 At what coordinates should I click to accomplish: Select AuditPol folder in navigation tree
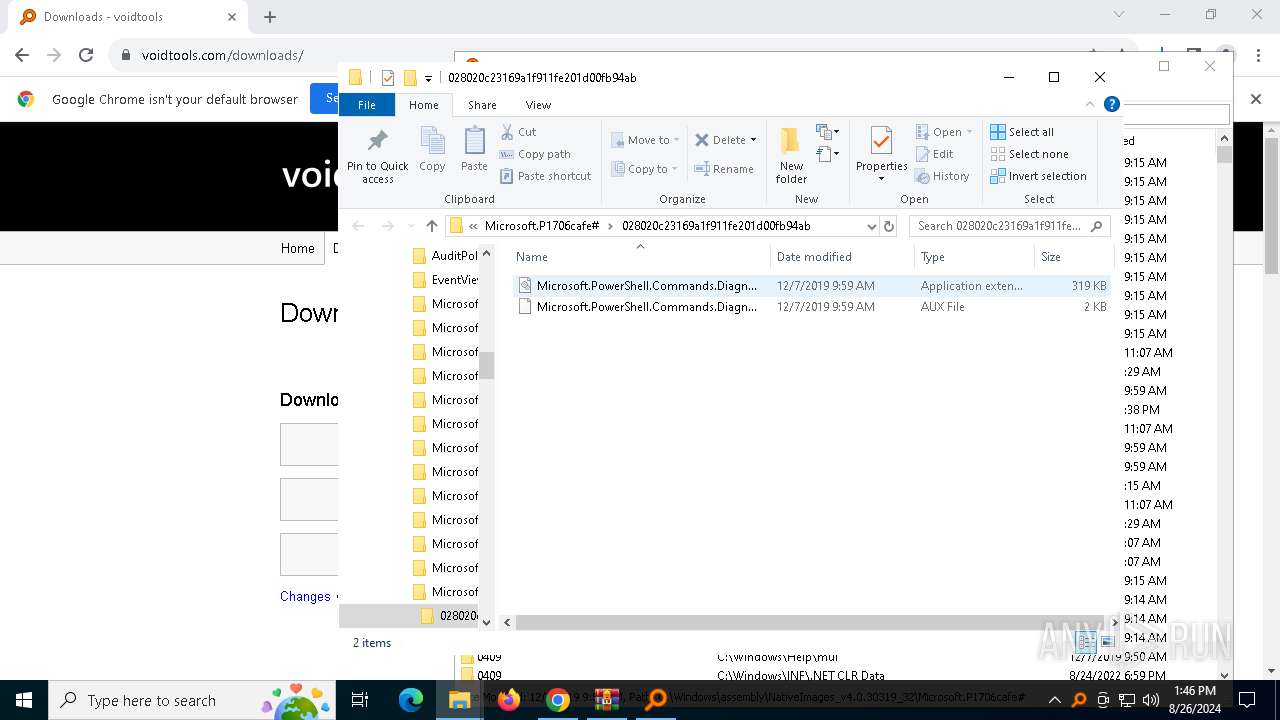(x=446, y=256)
